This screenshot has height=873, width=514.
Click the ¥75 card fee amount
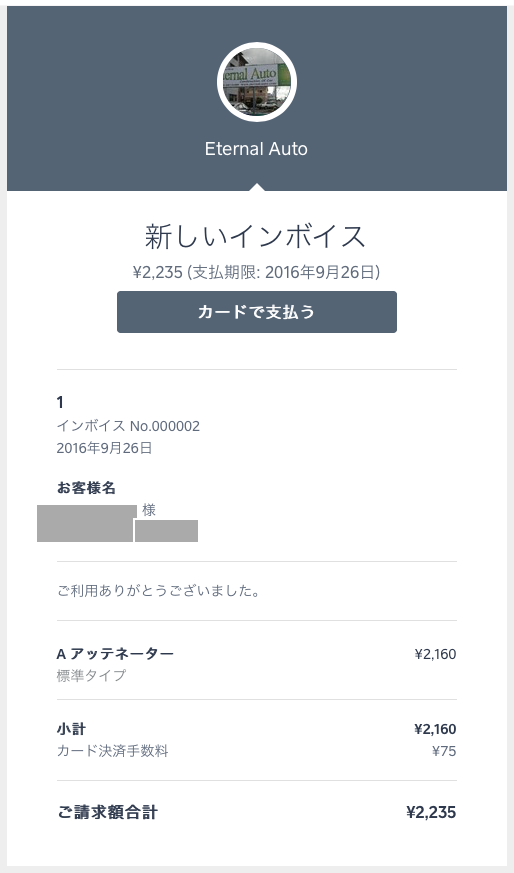pos(444,752)
